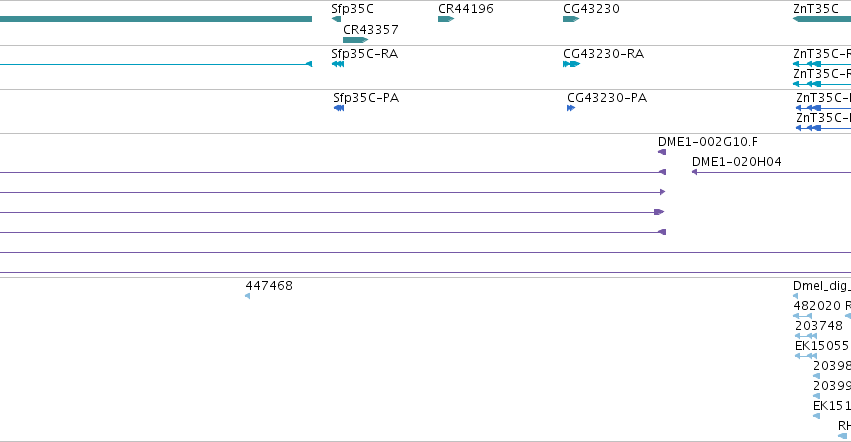Open the Sfp35C-PA protein label

click(x=366, y=98)
